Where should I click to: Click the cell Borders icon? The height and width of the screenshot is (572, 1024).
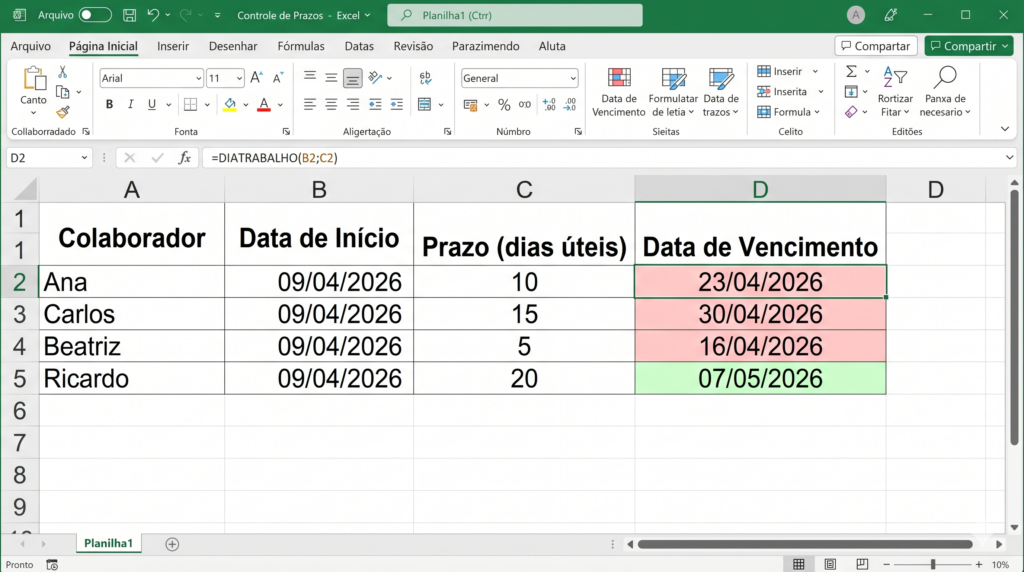(190, 104)
